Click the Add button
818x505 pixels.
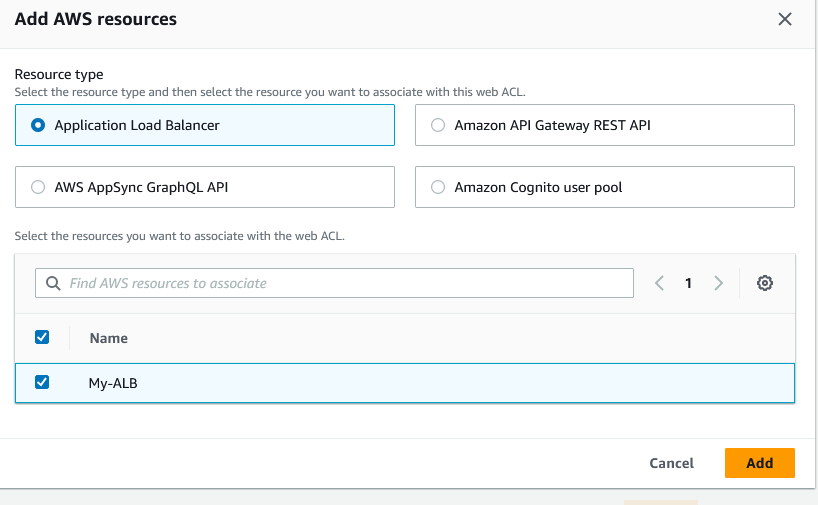coord(759,463)
